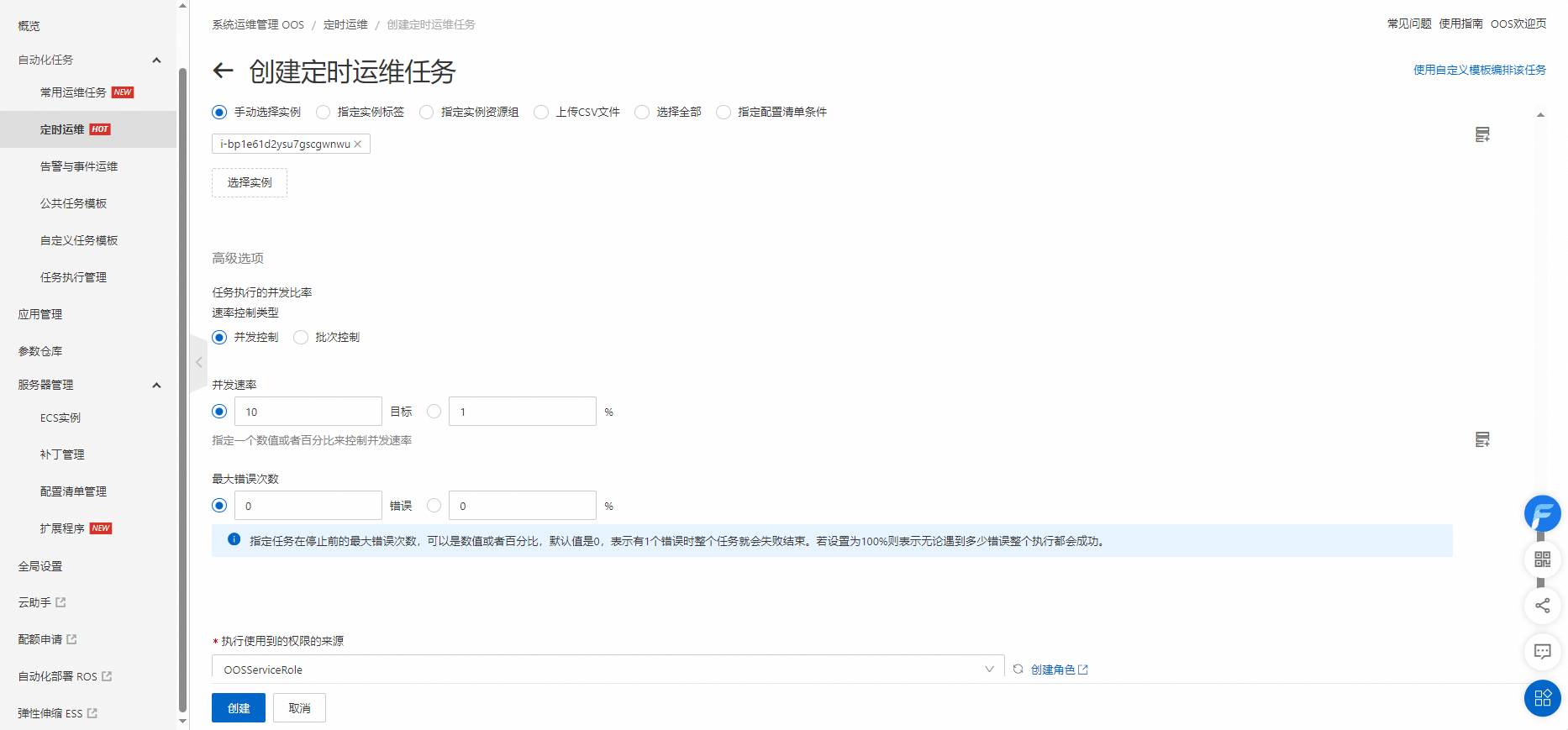Viewport: 1568px width, 730px height.
Task: Open the 使用指南 link
Action: coord(1460,24)
